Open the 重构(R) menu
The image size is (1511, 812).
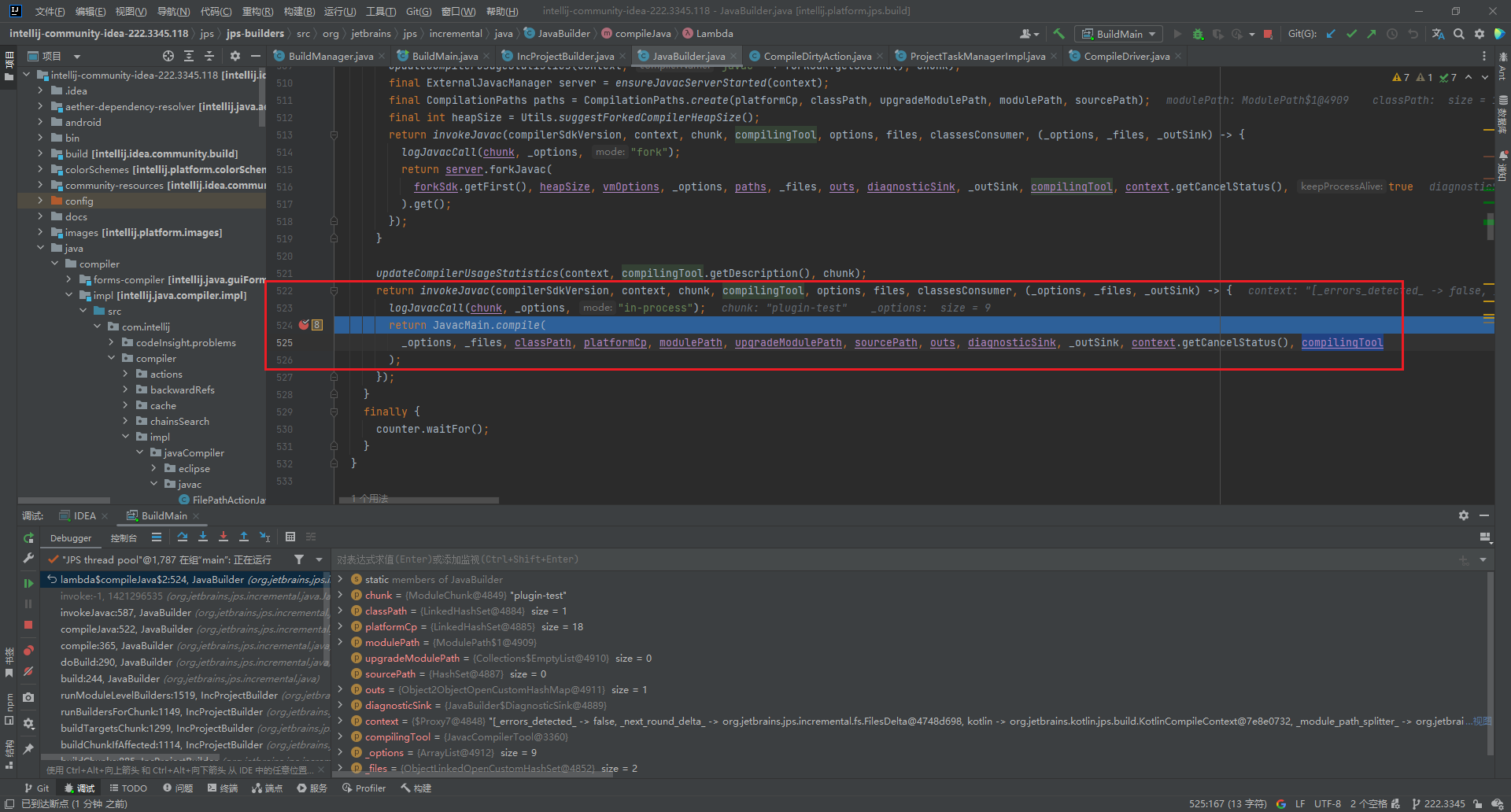(x=257, y=11)
